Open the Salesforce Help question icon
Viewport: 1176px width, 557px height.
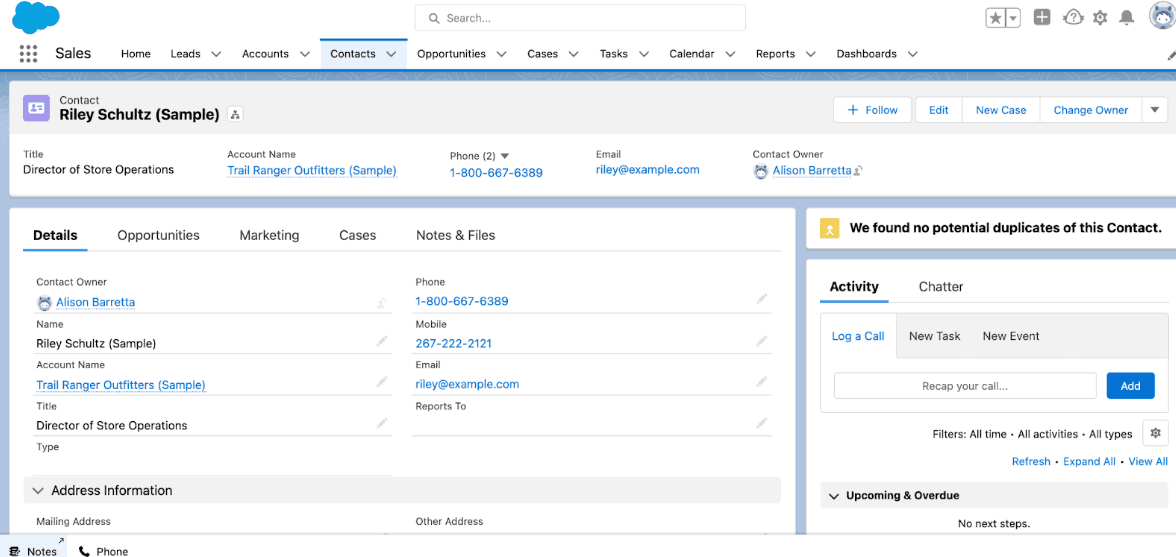click(x=1073, y=18)
